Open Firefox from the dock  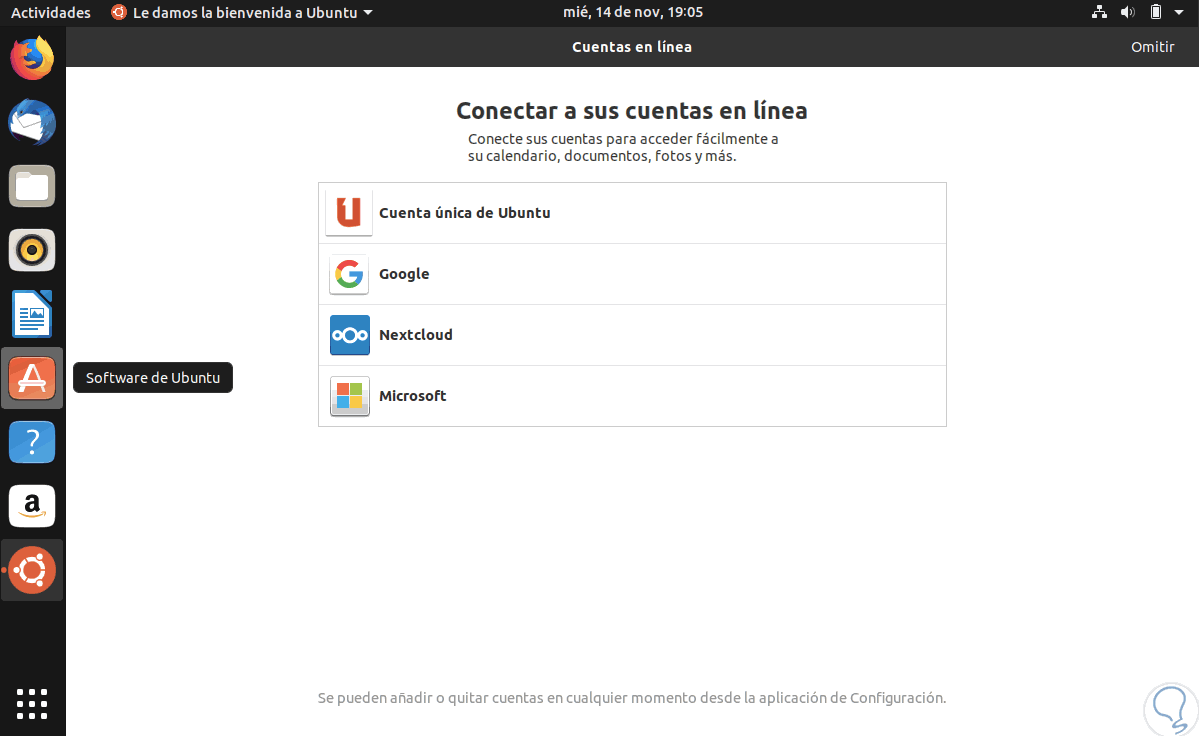[x=32, y=58]
